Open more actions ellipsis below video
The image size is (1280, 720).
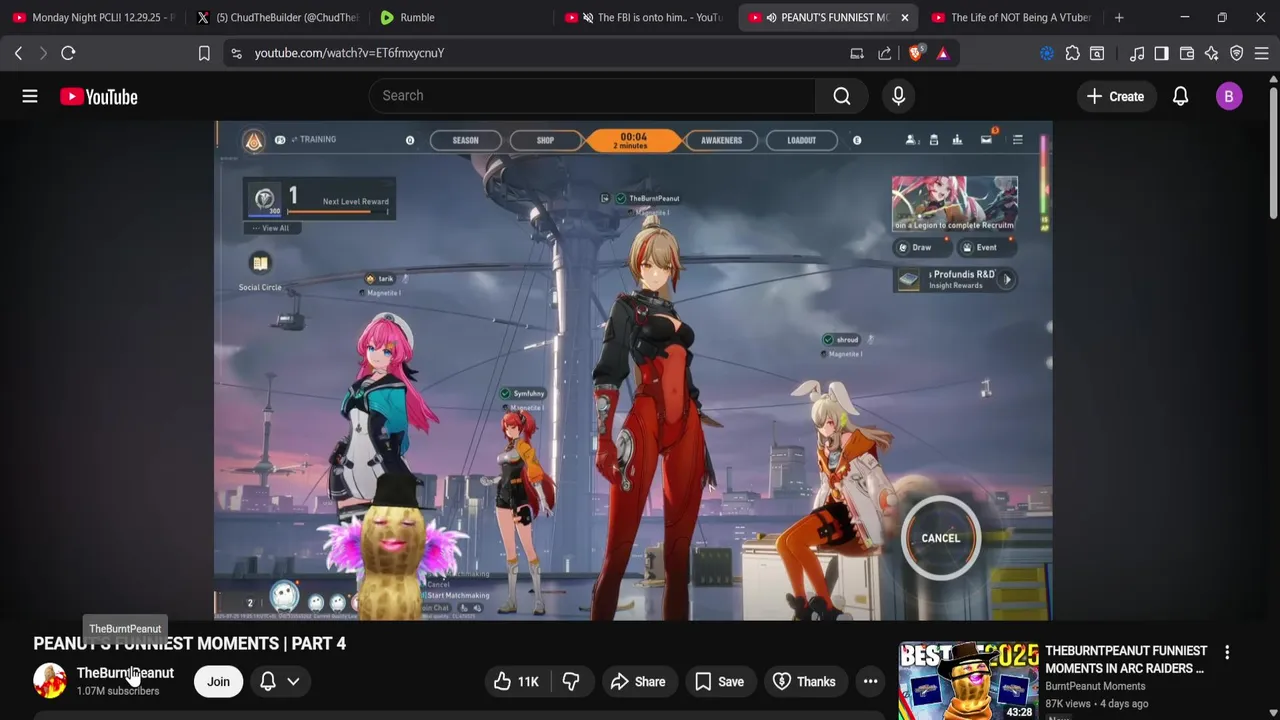(x=871, y=682)
